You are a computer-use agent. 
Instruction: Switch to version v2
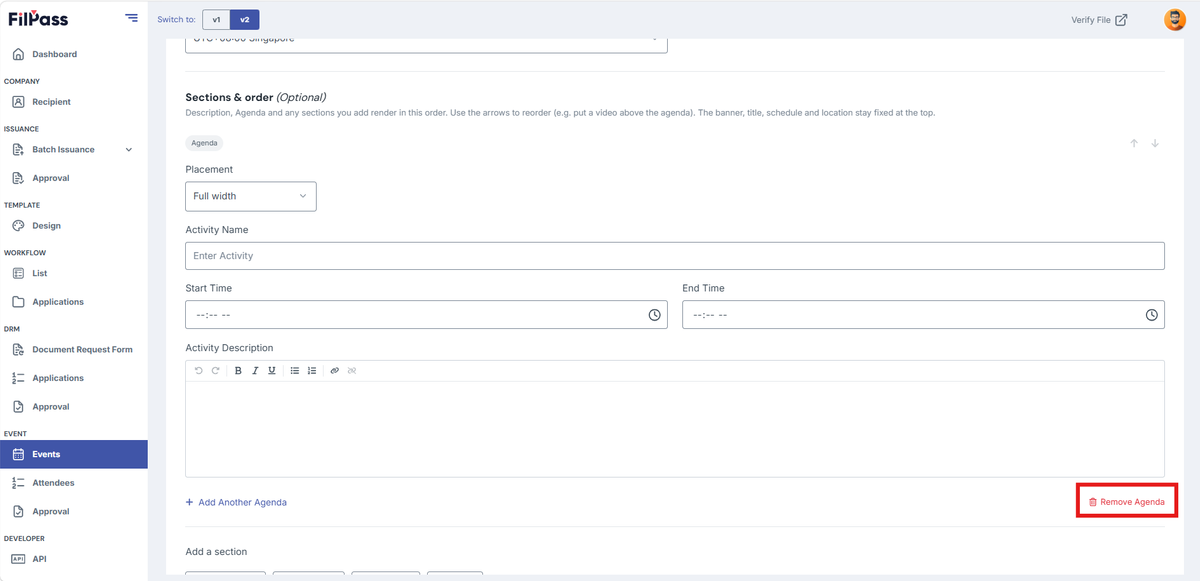point(244,19)
